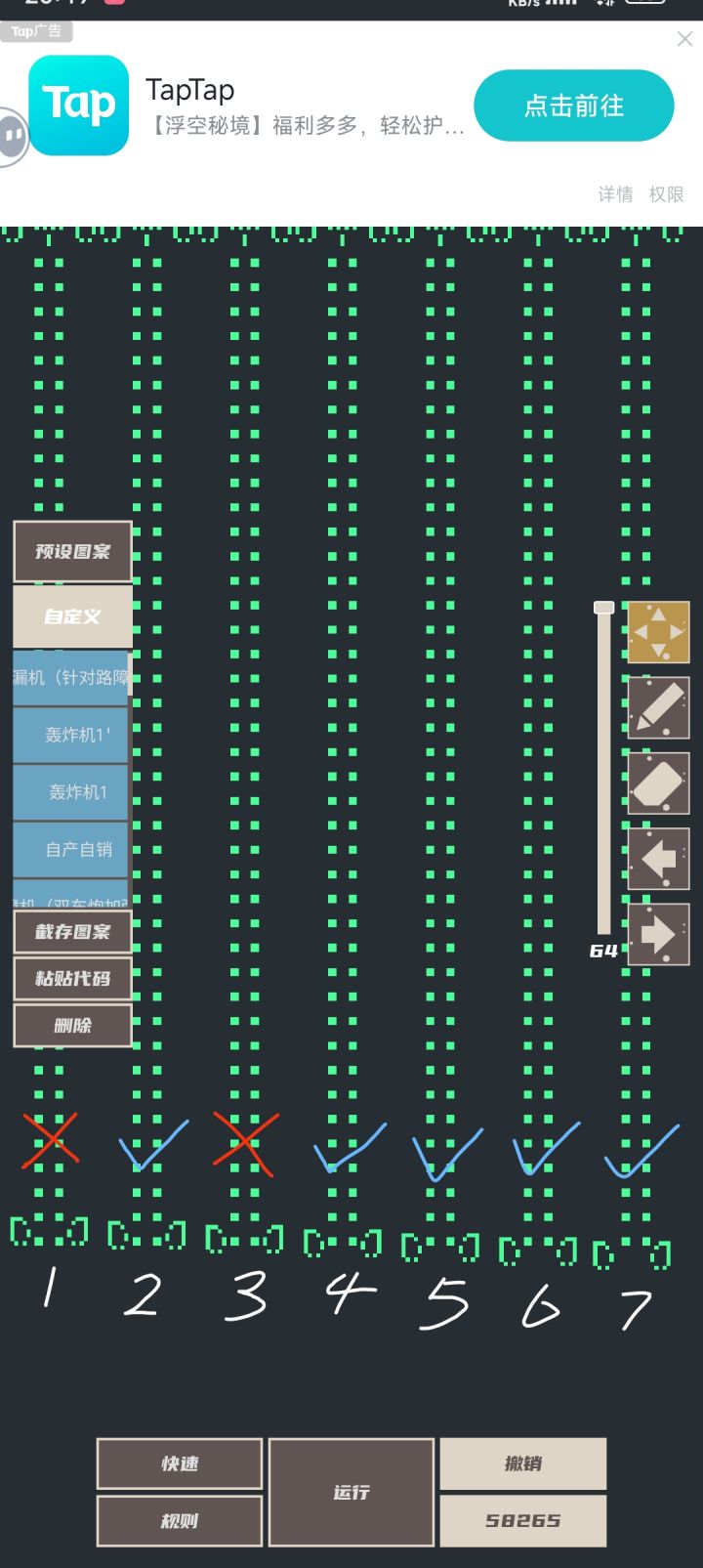The width and height of the screenshot is (703, 1568).
Task: Select the pencil draw tool
Action: (658, 707)
